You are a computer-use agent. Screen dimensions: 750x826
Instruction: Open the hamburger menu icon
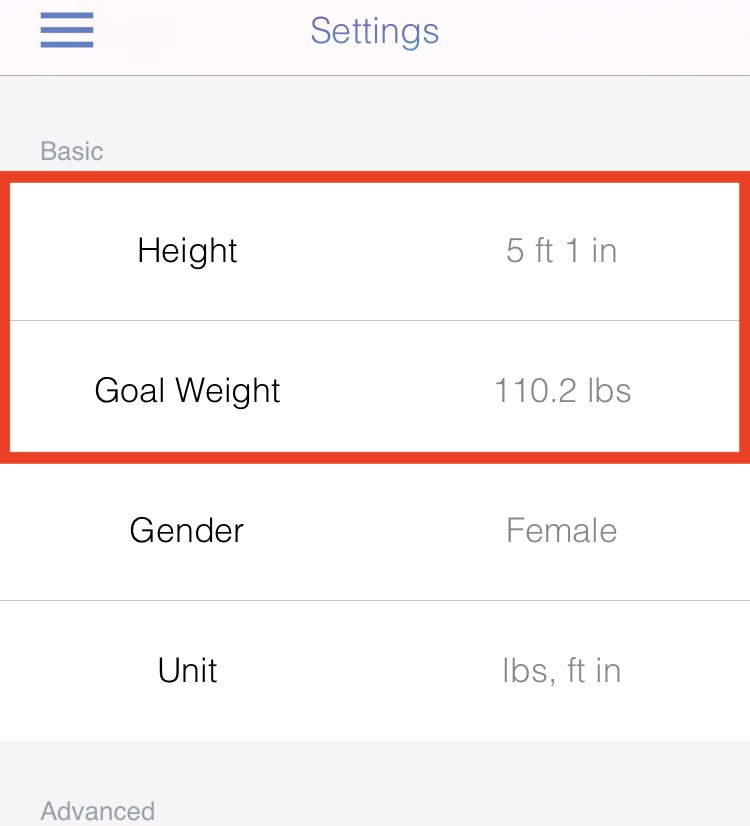pos(67,30)
